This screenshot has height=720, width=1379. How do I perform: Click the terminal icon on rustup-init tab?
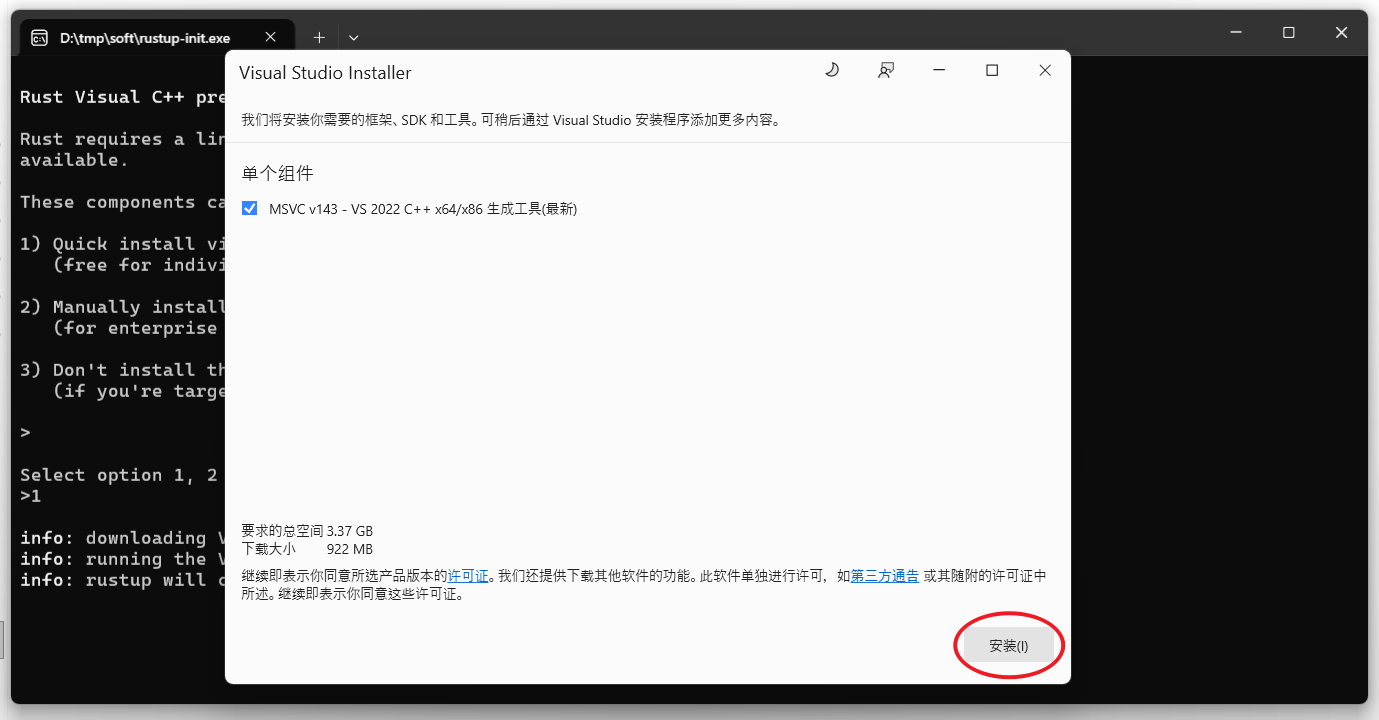40,38
